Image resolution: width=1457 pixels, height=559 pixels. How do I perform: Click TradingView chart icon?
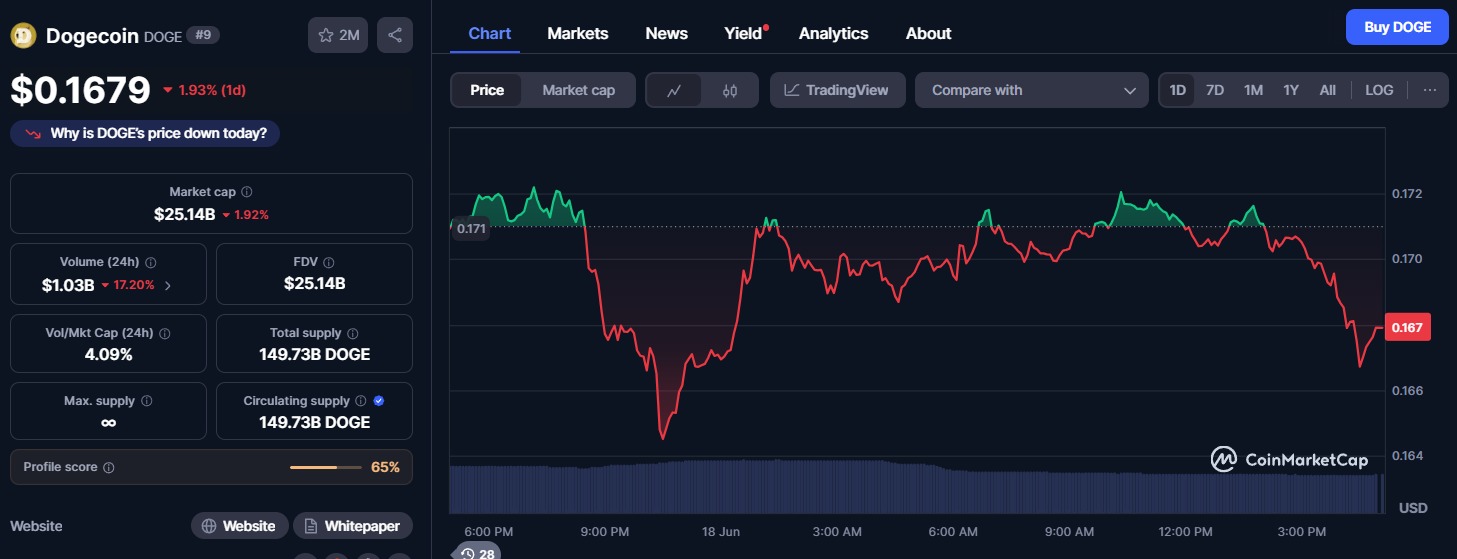[x=791, y=90]
